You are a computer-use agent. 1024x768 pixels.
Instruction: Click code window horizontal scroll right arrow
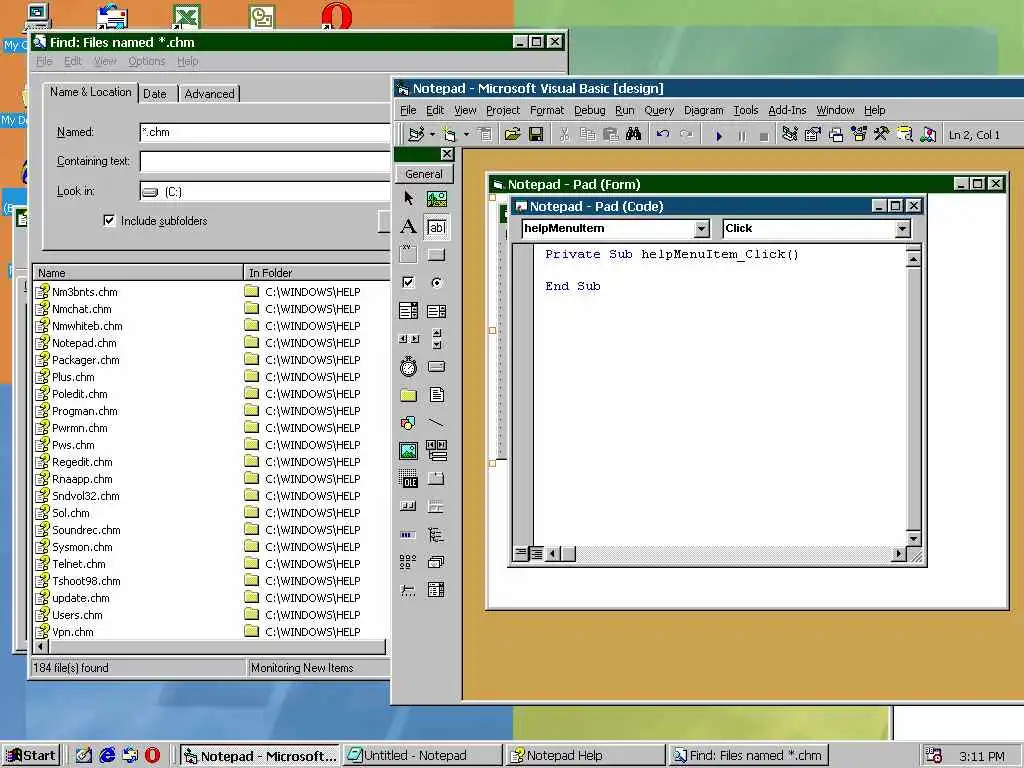click(899, 554)
